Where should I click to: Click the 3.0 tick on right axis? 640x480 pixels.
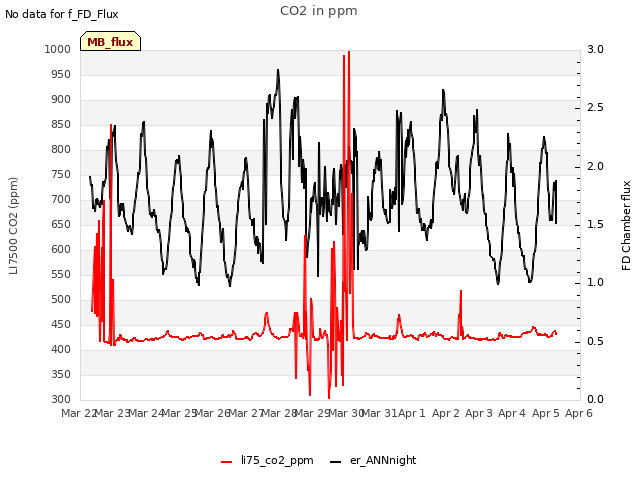click(595, 49)
